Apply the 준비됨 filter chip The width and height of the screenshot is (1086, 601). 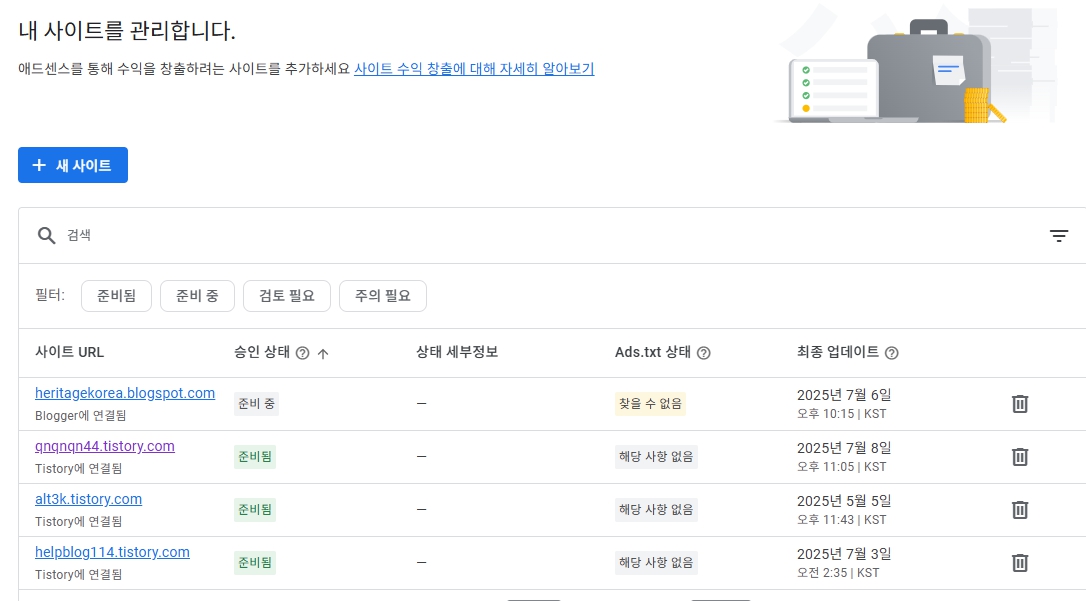pyautogui.click(x=116, y=296)
